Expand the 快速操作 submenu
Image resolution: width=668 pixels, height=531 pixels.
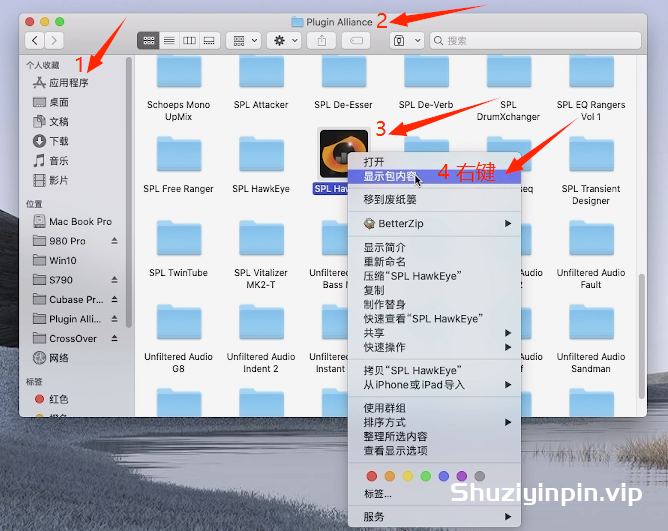click(x=435, y=347)
